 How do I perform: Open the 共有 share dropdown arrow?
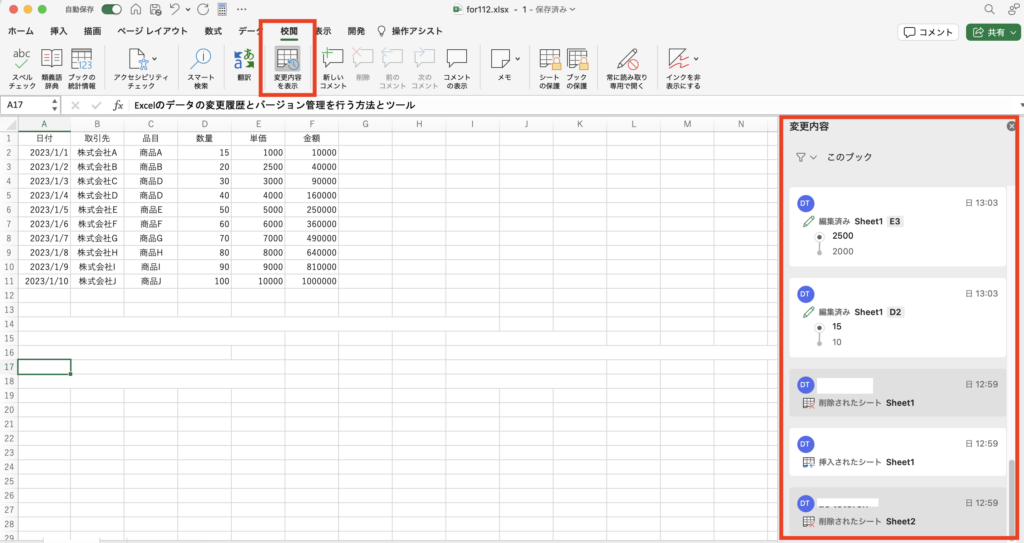(1013, 32)
